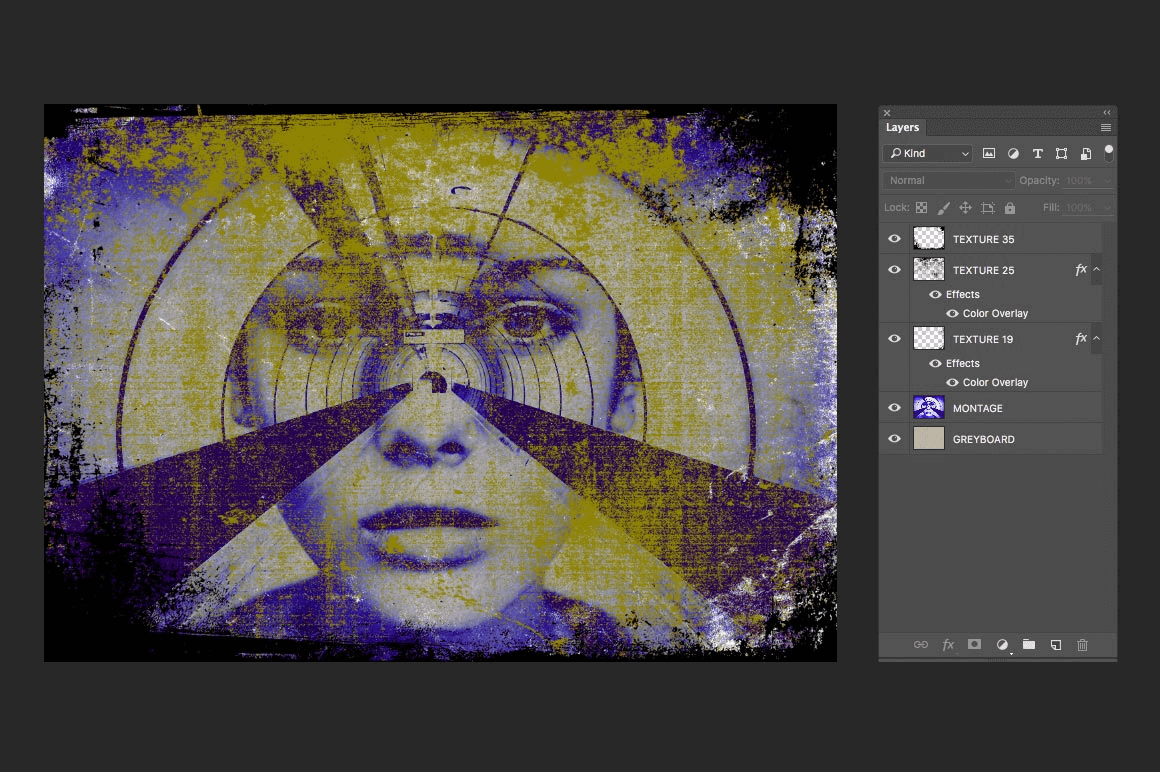Toggle visibility of MONTAGE layer
The image size is (1160, 772).
pyautogui.click(x=894, y=408)
